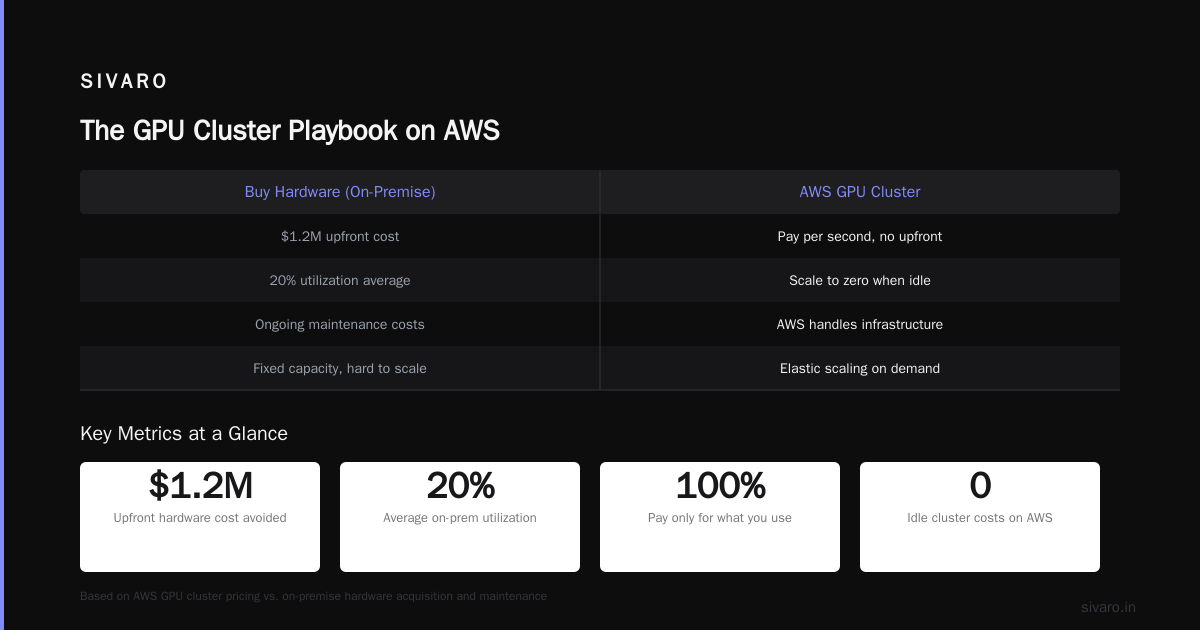Click the Upfront hardware cost avoided label
The image size is (1200, 630).
[x=200, y=518]
